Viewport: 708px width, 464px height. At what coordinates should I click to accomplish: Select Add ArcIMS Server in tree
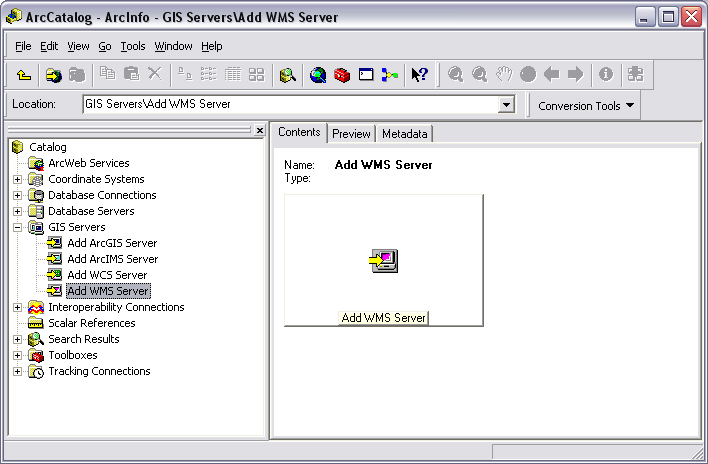112,259
